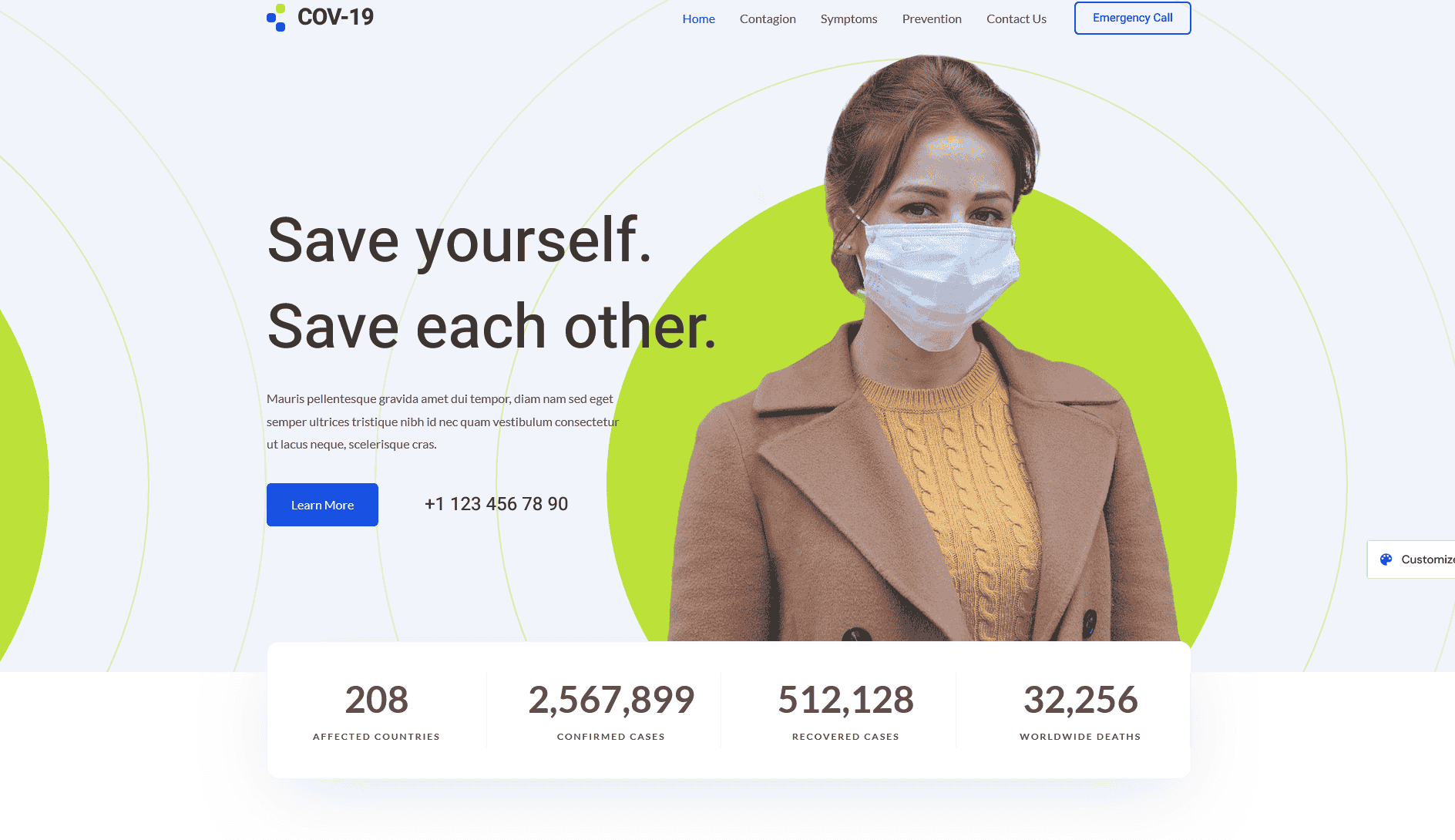Select the 2,567,899 confirmed cases number
The image size is (1455, 840).
click(611, 700)
